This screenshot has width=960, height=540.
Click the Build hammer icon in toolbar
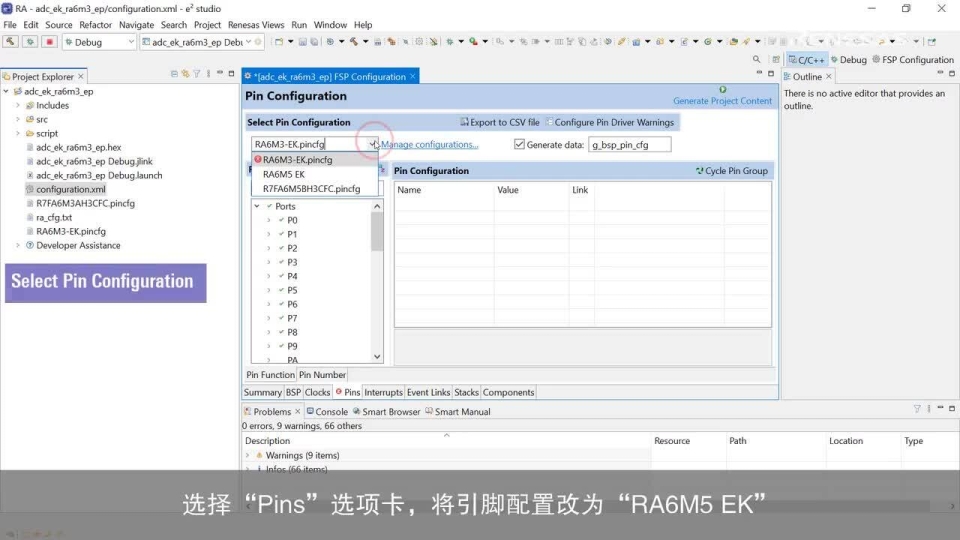(x=11, y=42)
